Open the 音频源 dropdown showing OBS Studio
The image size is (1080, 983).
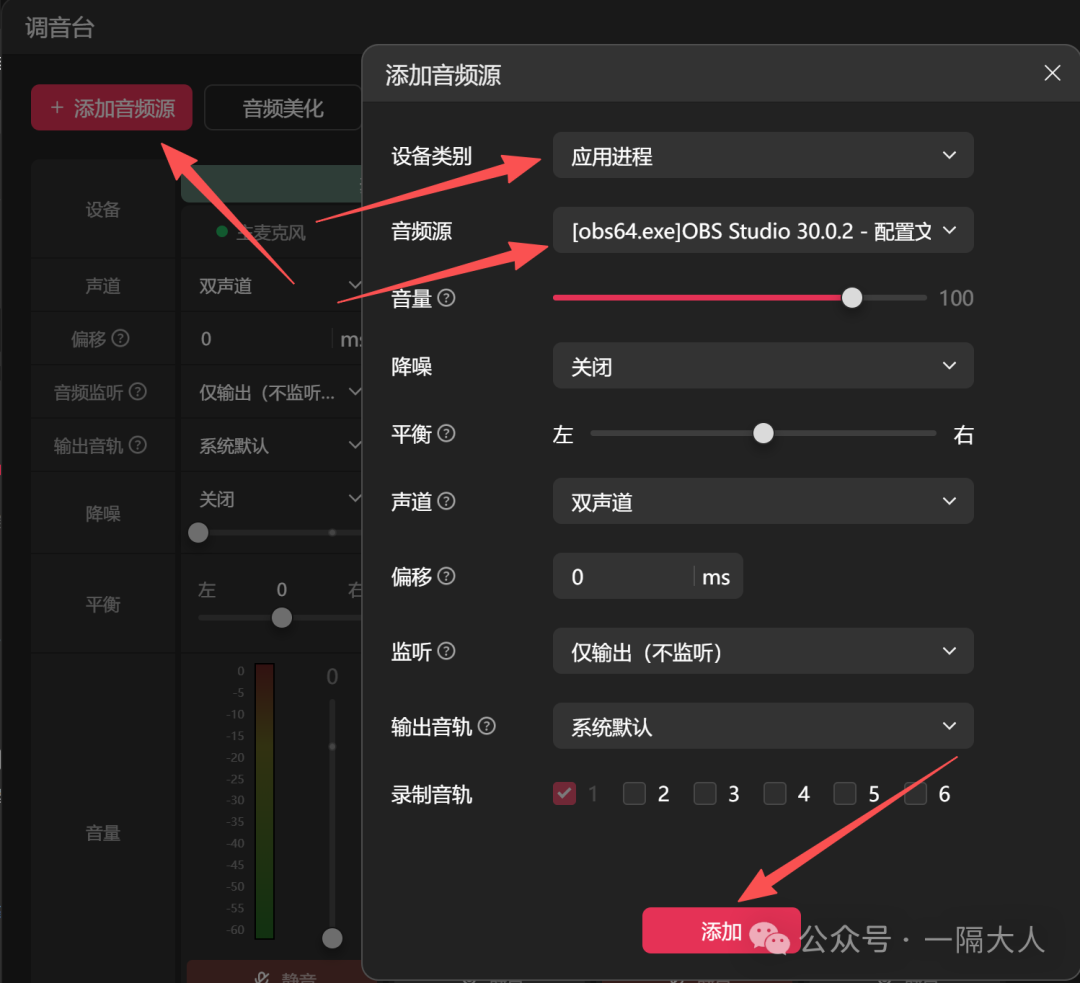coord(763,230)
